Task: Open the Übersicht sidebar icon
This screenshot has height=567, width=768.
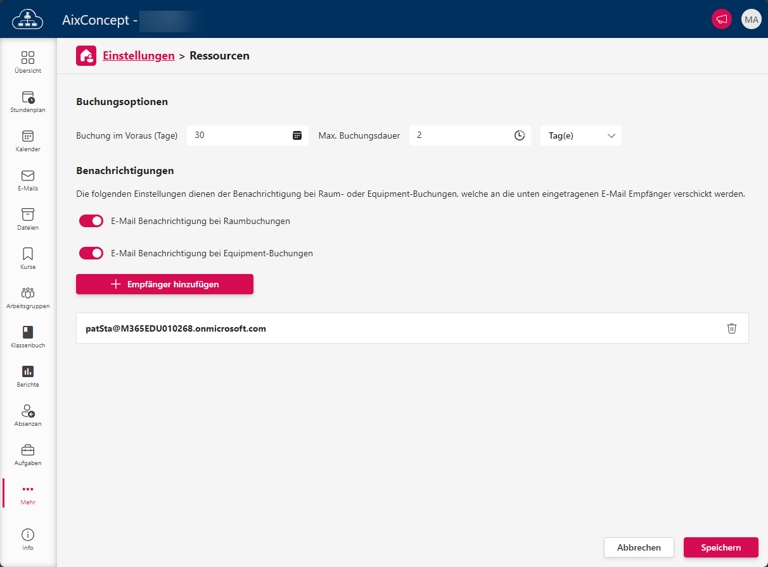Action: tap(28, 61)
